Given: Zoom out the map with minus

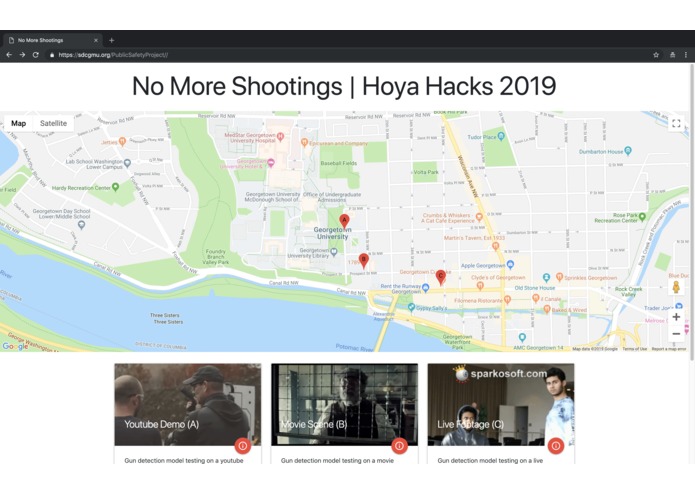Looking at the screenshot, I should pos(676,334).
